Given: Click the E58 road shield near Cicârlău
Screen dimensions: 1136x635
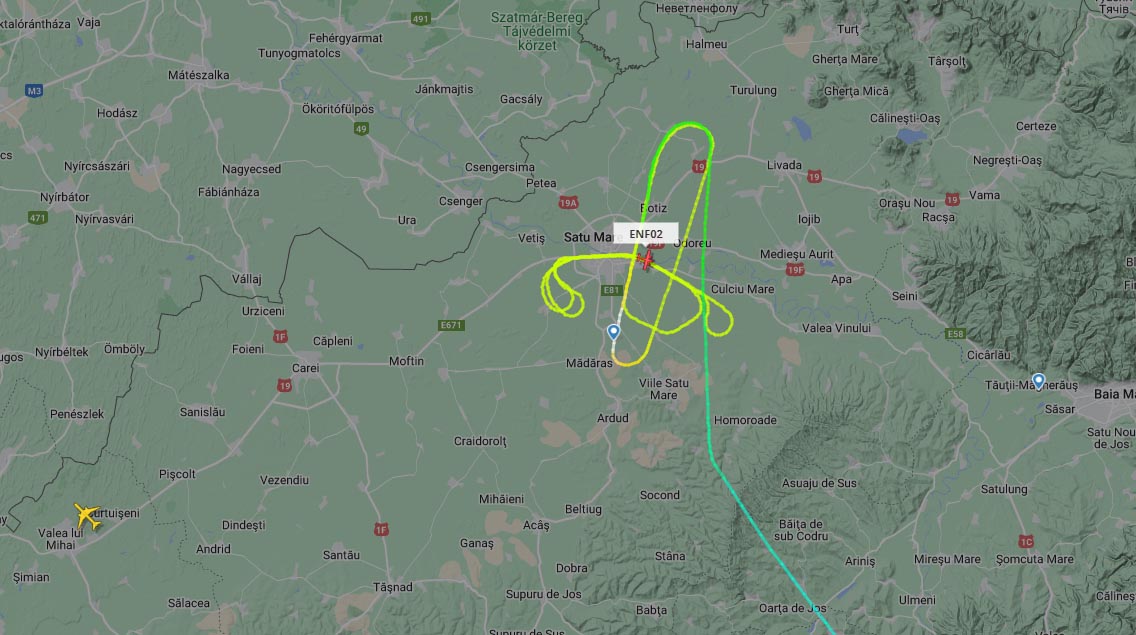Looking at the screenshot, I should [x=955, y=333].
